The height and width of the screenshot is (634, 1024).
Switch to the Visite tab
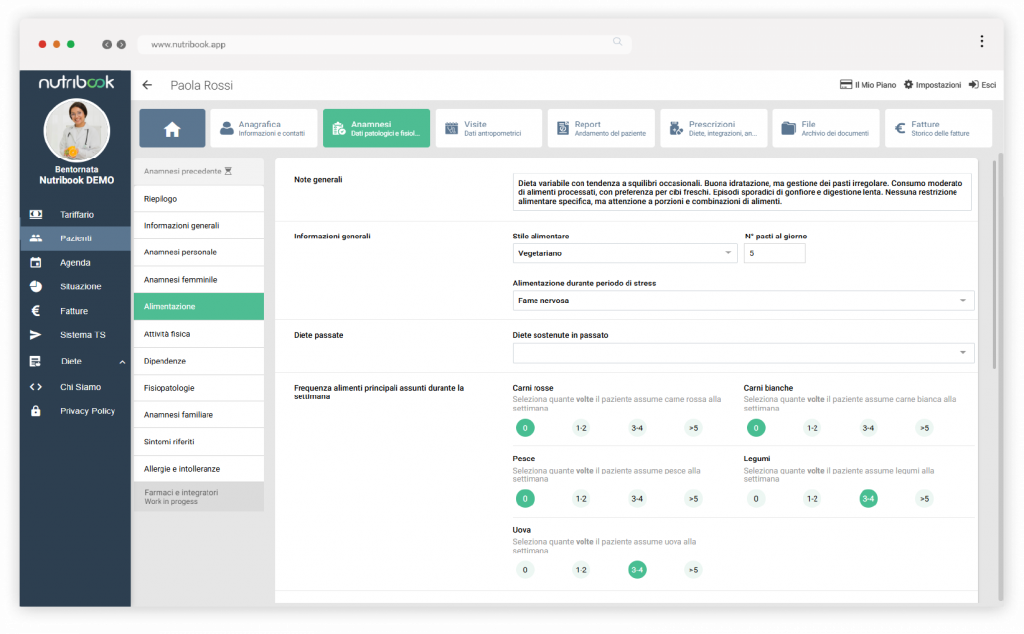coord(489,129)
